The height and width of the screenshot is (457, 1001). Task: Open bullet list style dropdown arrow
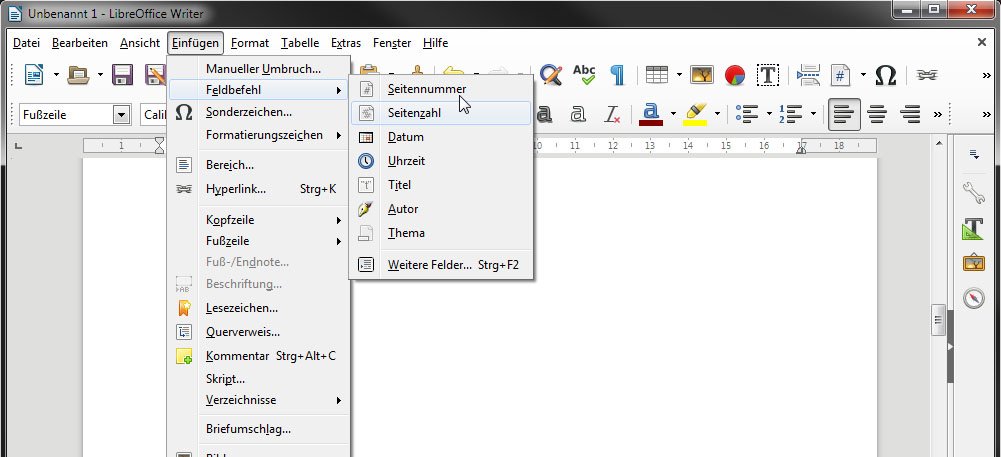pyautogui.click(x=769, y=115)
